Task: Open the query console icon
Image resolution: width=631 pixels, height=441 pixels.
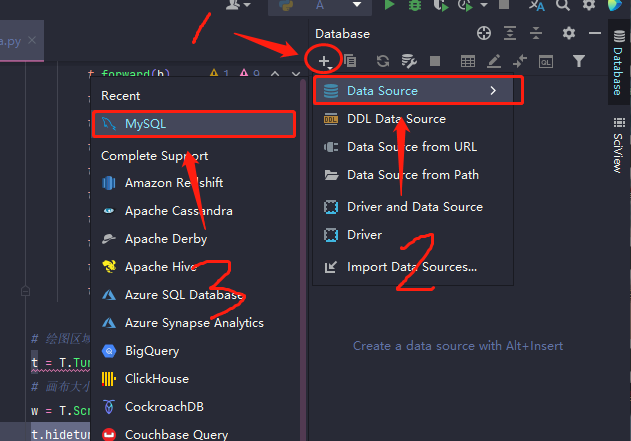Action: point(546,62)
